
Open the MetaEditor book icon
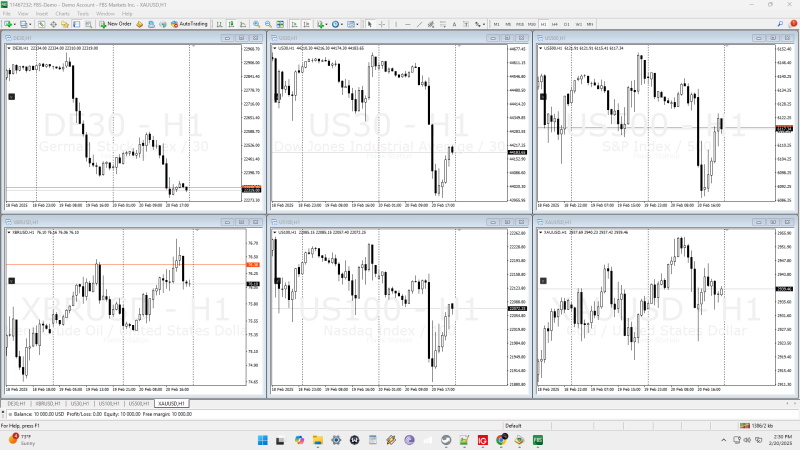pos(139,24)
